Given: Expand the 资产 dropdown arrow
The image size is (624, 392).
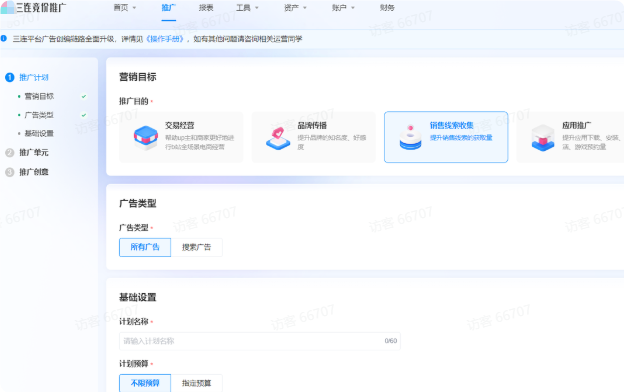Looking at the screenshot, I should coord(305,8).
